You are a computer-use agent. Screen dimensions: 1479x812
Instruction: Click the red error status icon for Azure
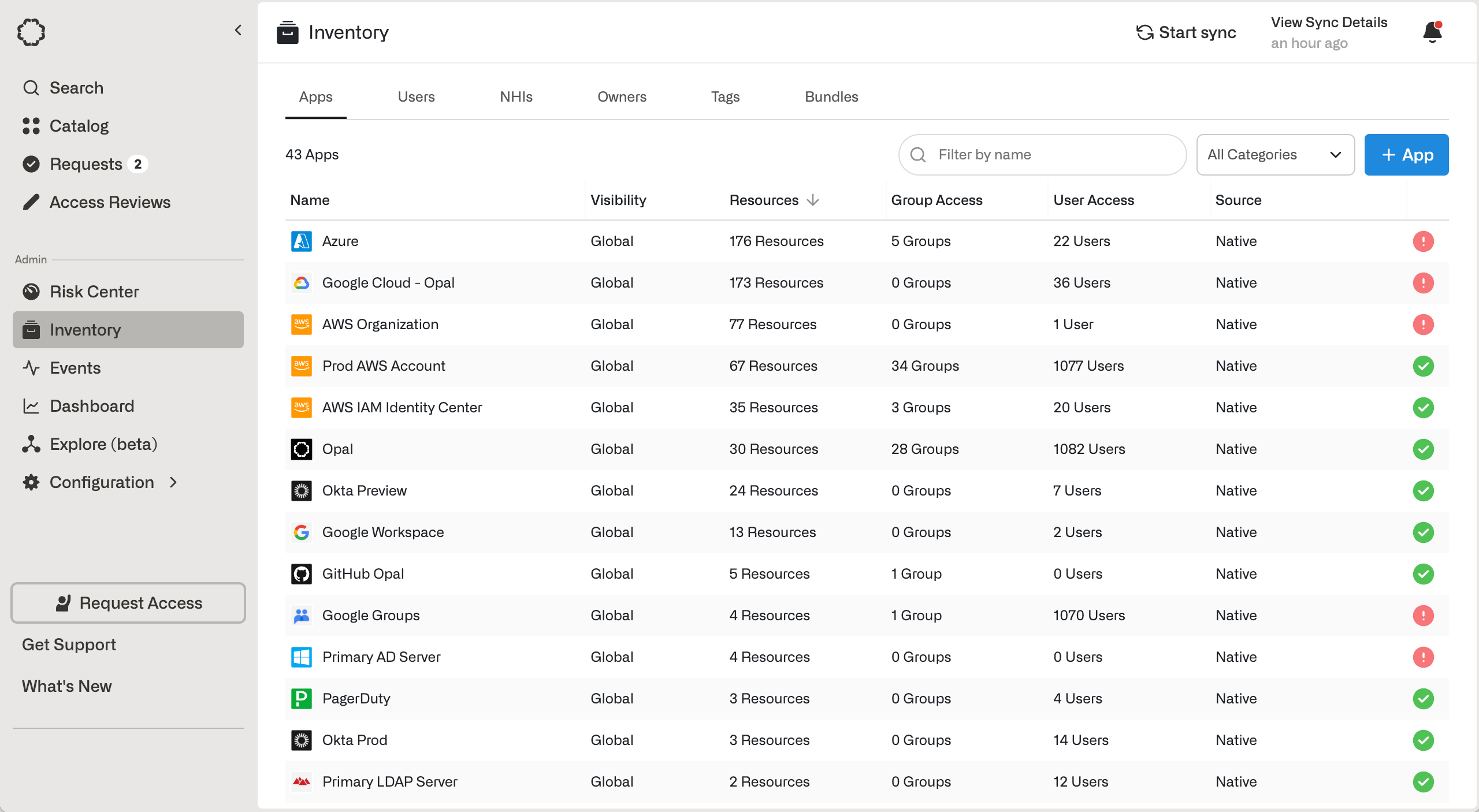[x=1423, y=241]
